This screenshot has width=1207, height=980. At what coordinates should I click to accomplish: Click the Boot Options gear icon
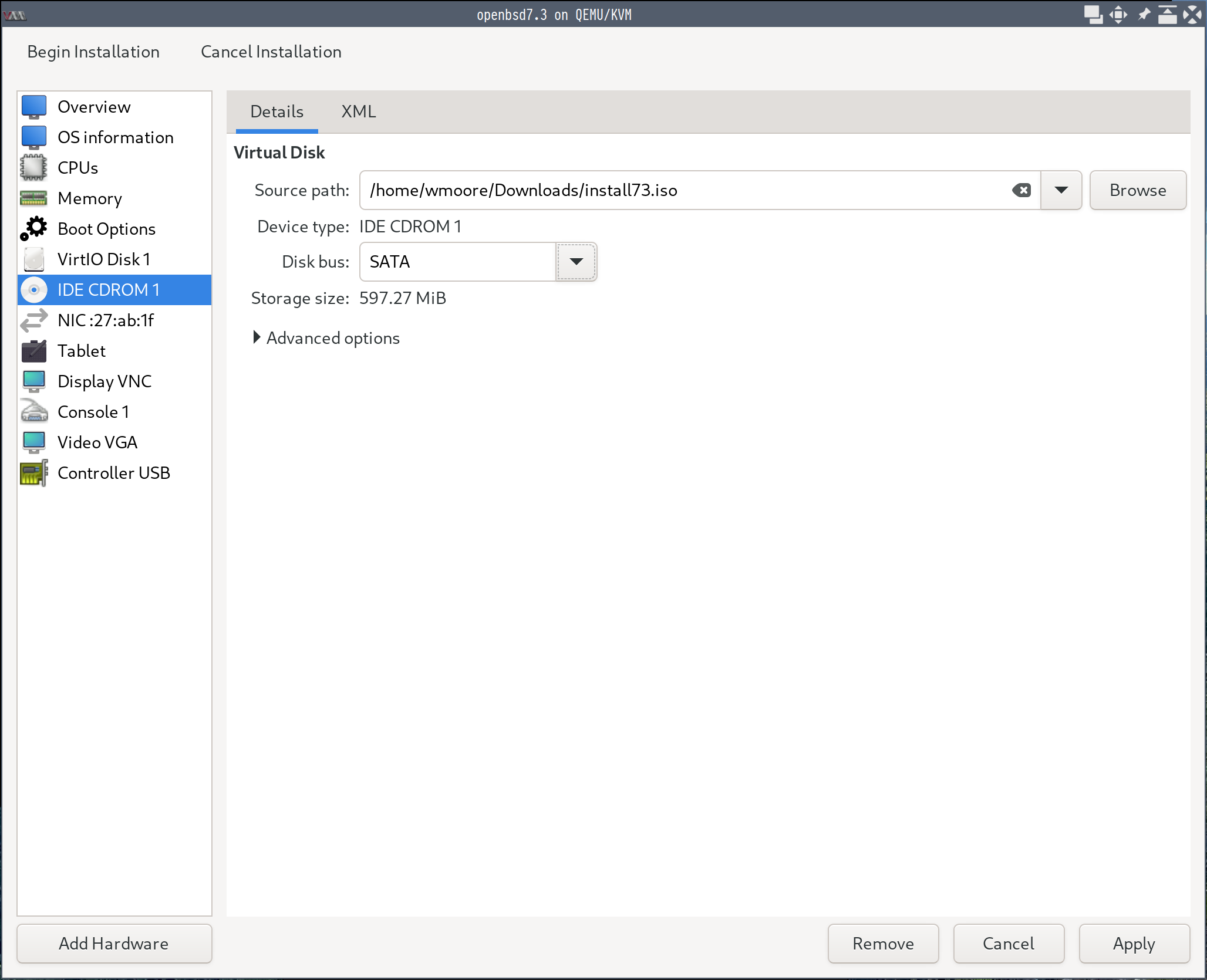(34, 229)
